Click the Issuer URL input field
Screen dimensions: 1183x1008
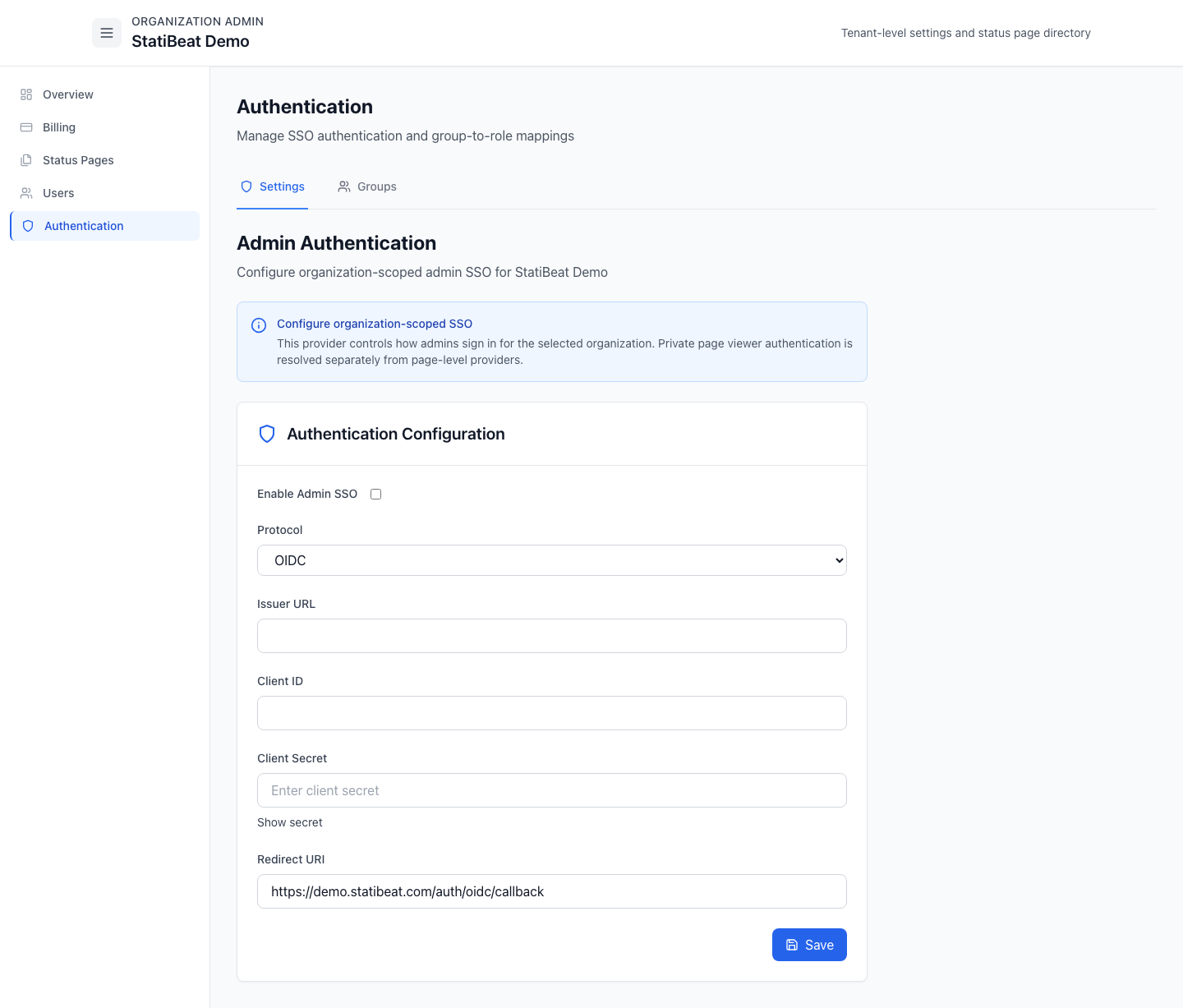tap(551, 636)
